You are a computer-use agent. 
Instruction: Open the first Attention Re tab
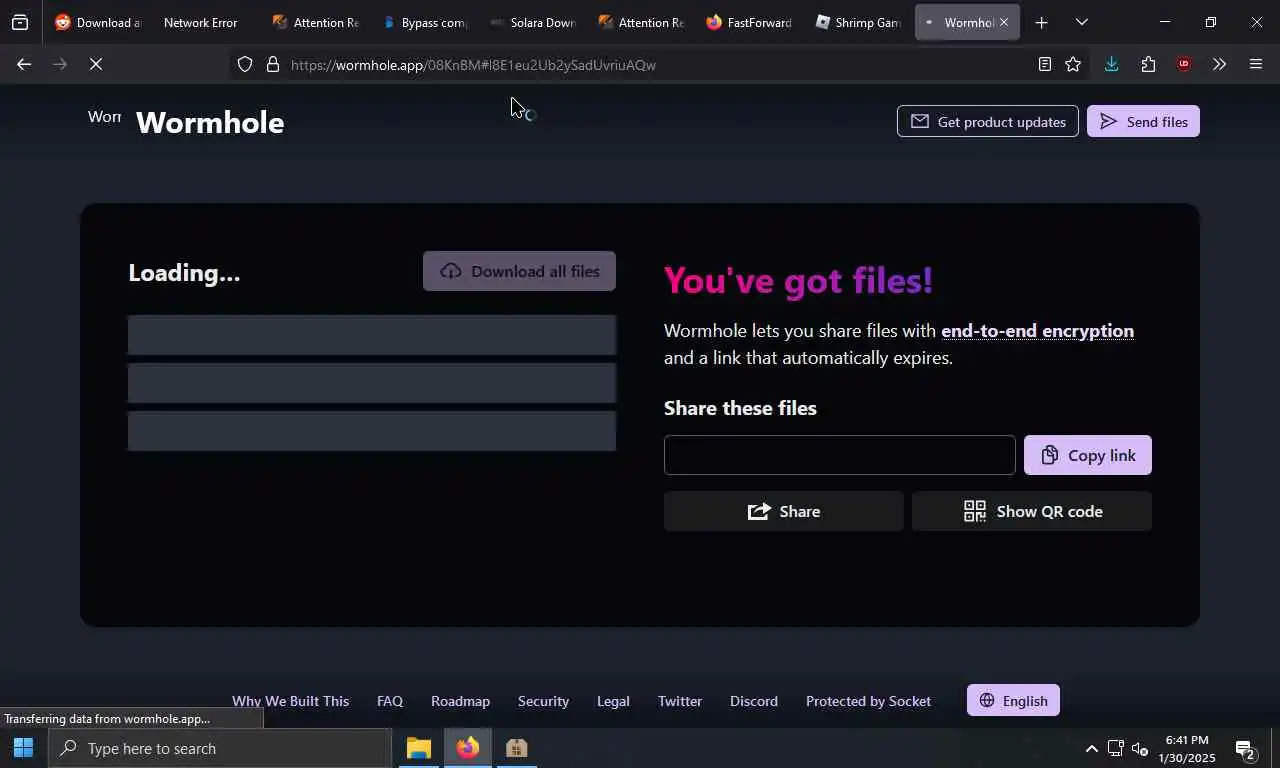[x=315, y=22]
